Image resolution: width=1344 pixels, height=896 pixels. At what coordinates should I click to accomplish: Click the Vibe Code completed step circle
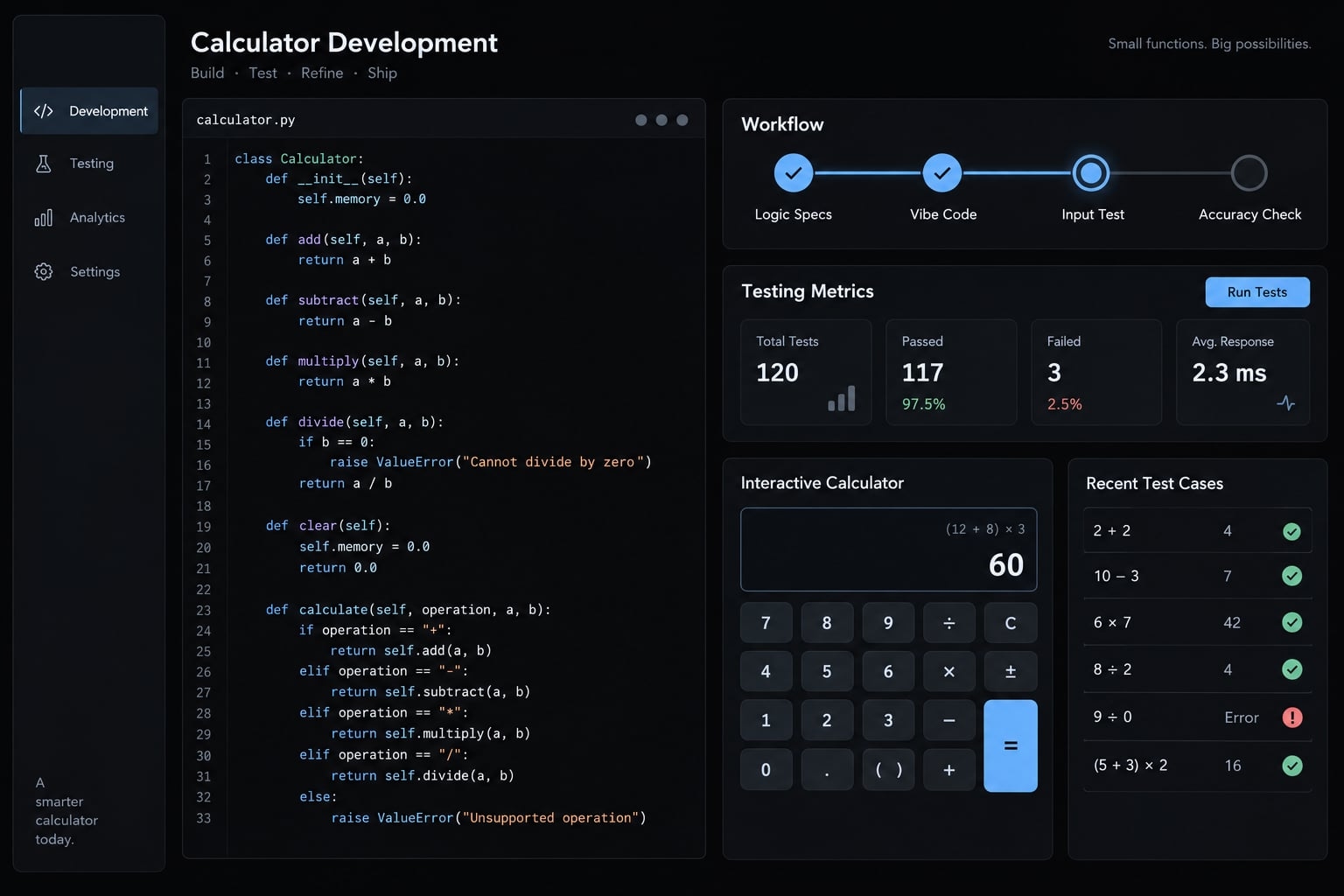(x=942, y=173)
